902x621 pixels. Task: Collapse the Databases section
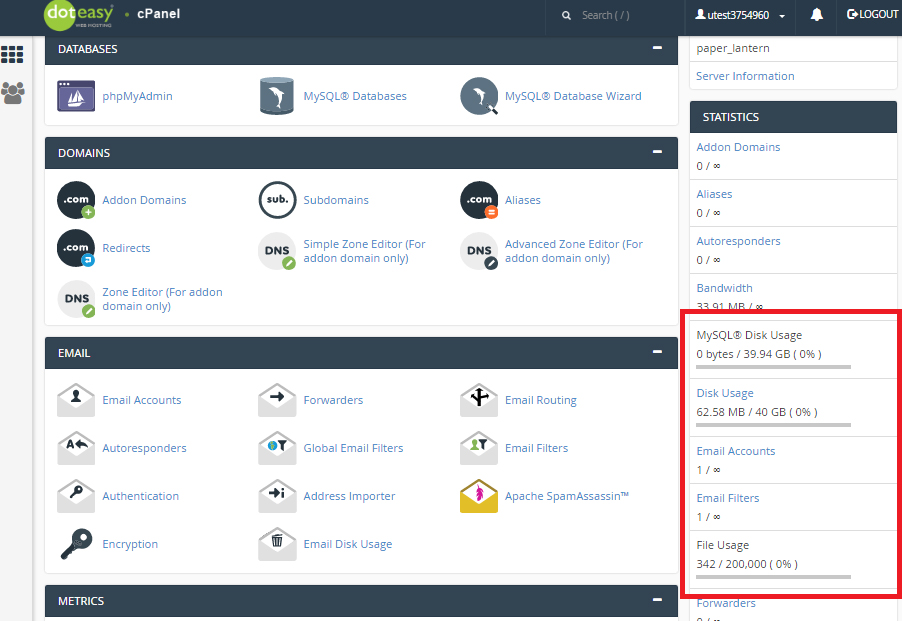coord(657,48)
